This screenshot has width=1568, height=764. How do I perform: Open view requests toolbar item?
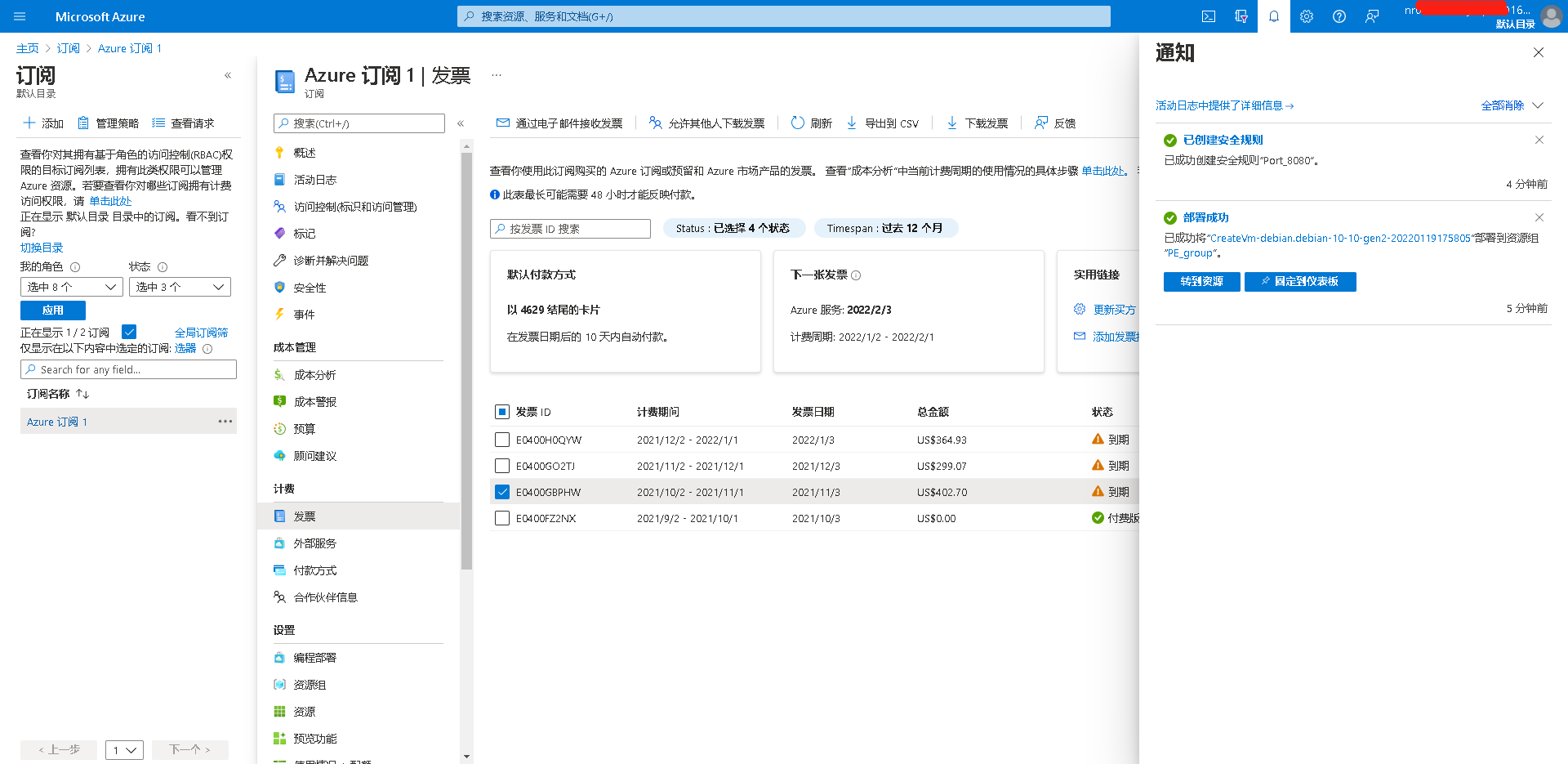click(x=183, y=123)
